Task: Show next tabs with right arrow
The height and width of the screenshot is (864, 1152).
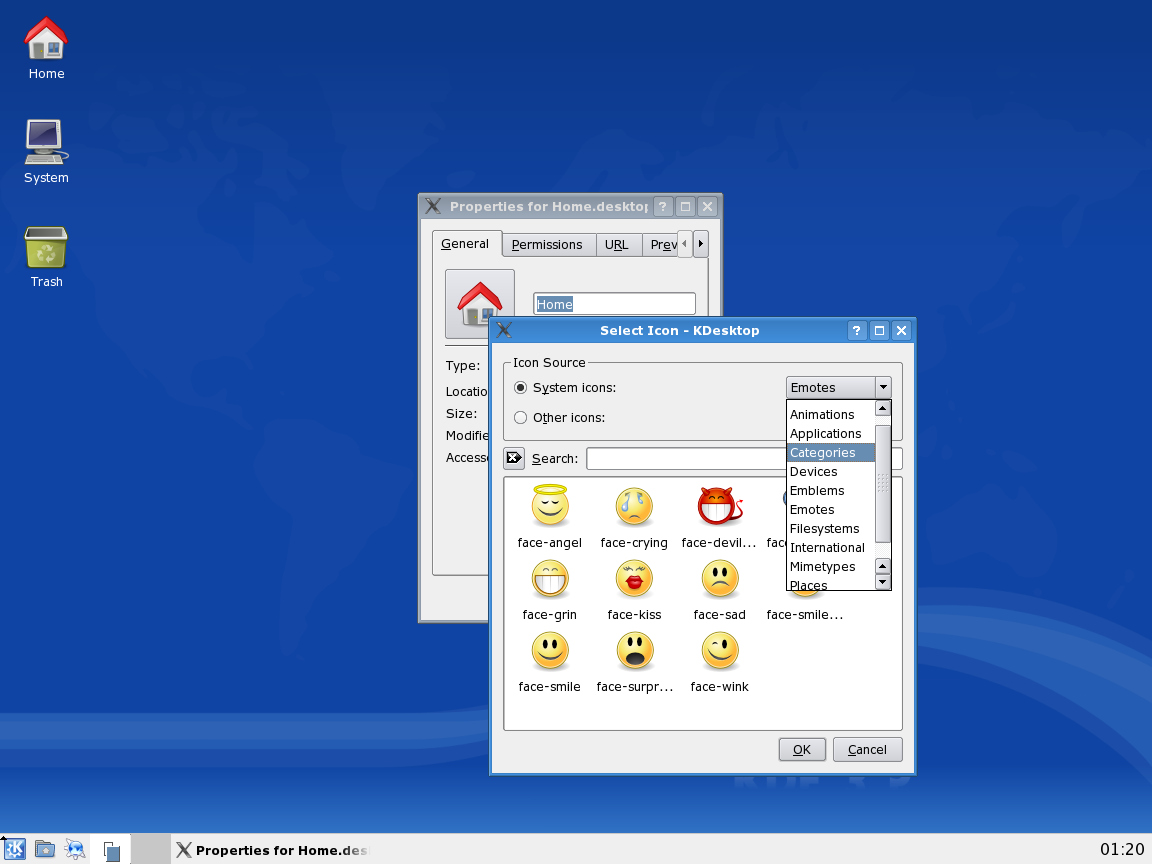Action: tap(700, 244)
